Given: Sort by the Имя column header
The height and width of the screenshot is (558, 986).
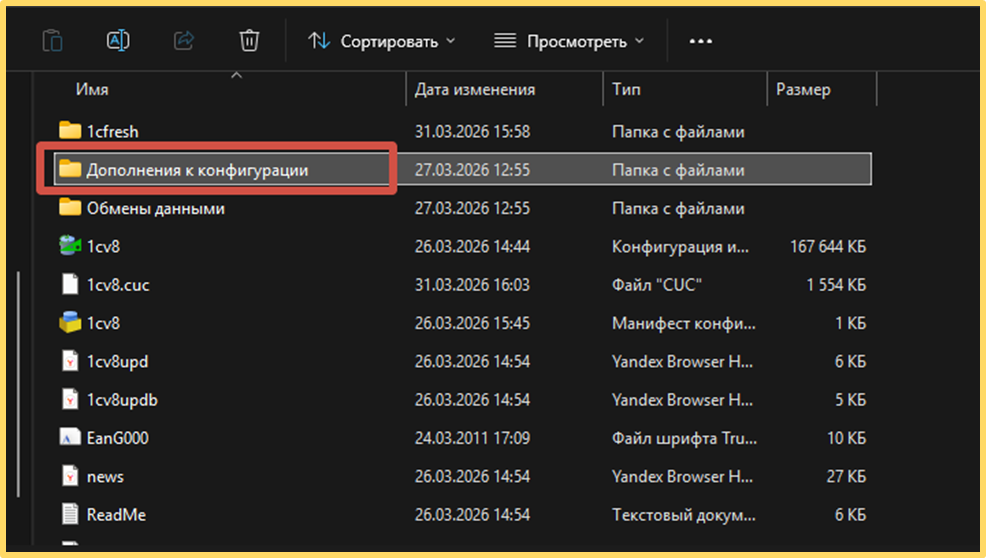Looking at the screenshot, I should 92,89.
